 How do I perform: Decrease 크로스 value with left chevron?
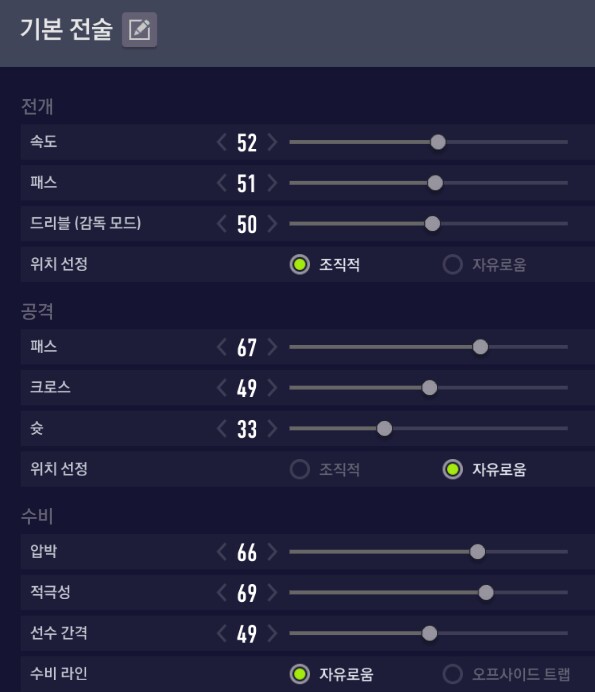pyautogui.click(x=222, y=387)
